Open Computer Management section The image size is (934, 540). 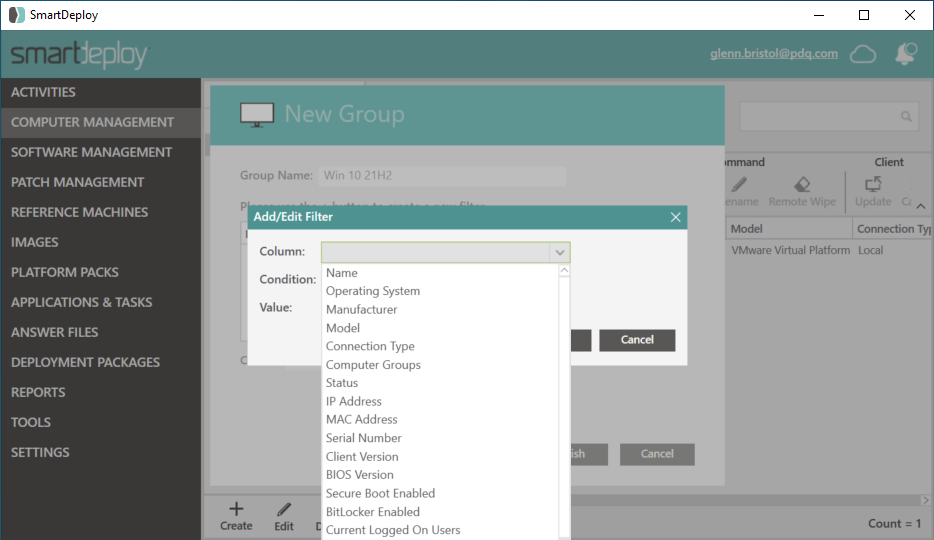coord(101,123)
